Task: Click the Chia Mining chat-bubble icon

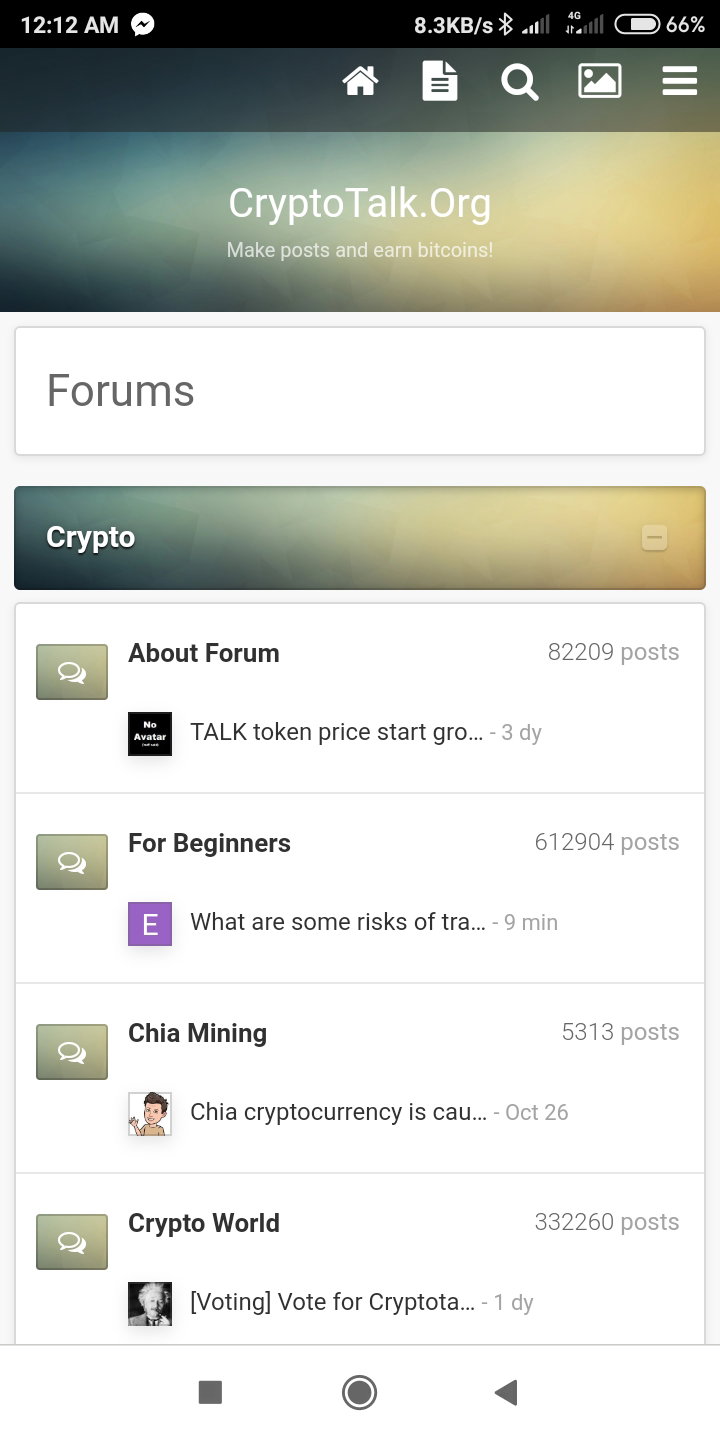Action: (72, 1052)
